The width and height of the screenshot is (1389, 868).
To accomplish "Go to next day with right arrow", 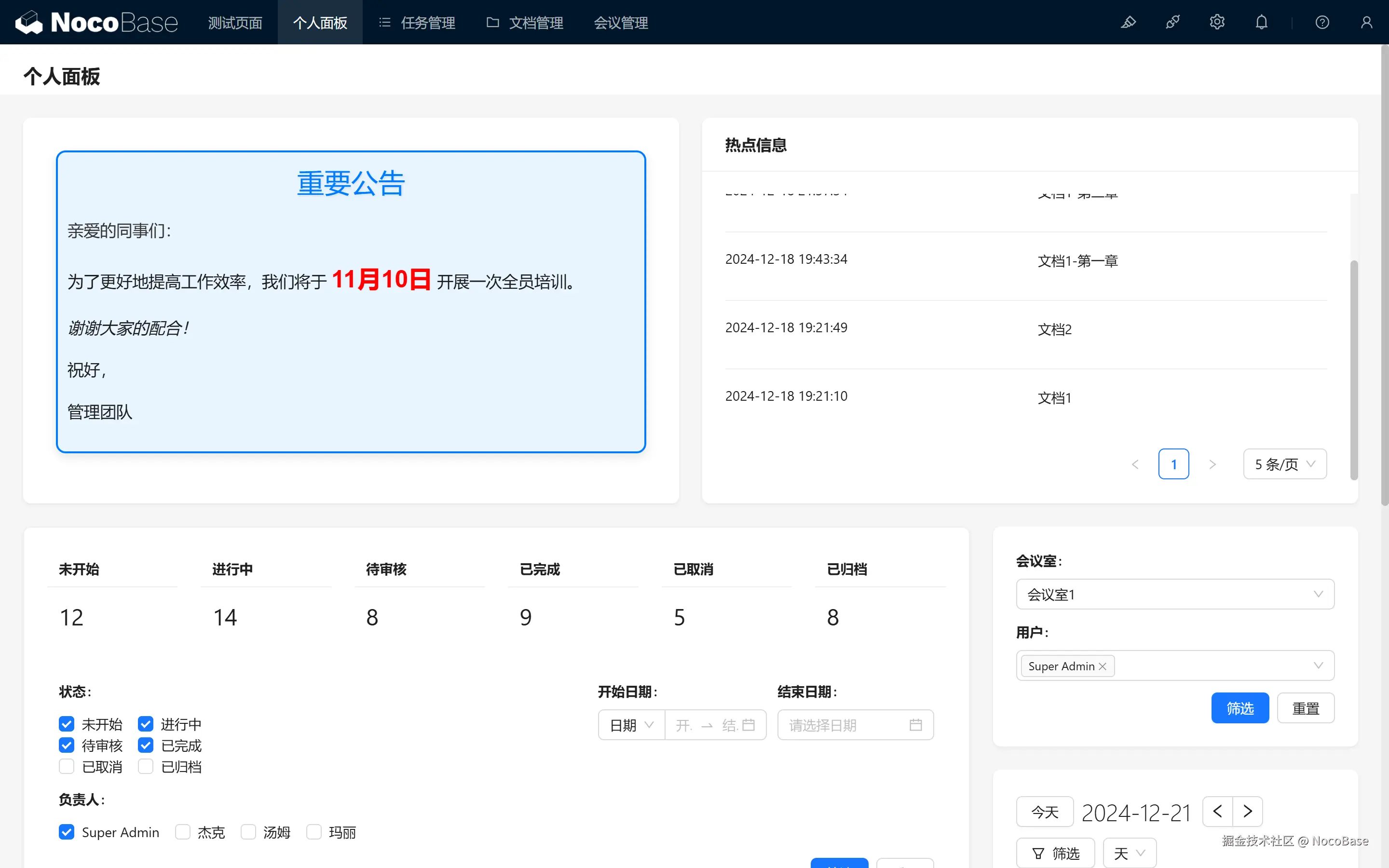I will coord(1247,811).
